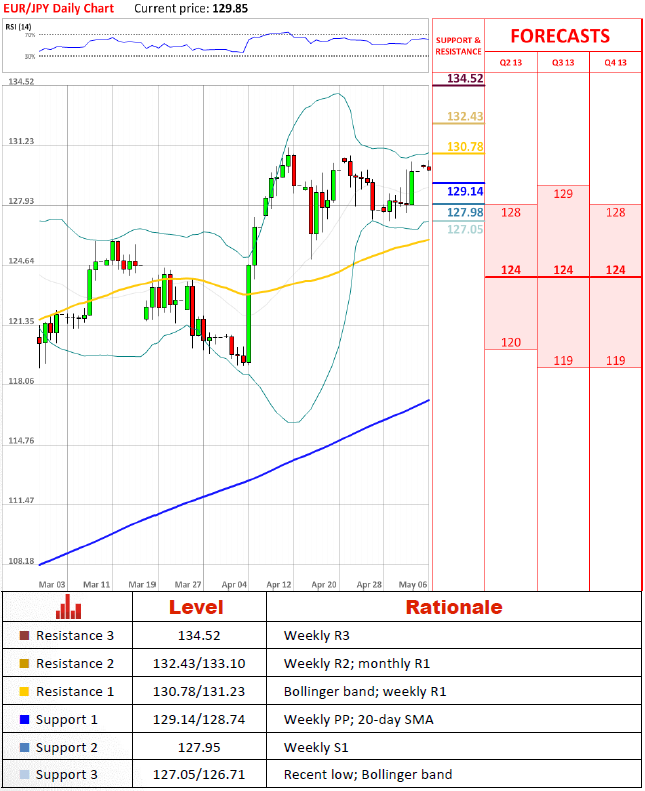This screenshot has height=791, width=645.
Task: Click the 'Recent low; Bollinger band' rationale
Action: pyautogui.click(x=368, y=775)
